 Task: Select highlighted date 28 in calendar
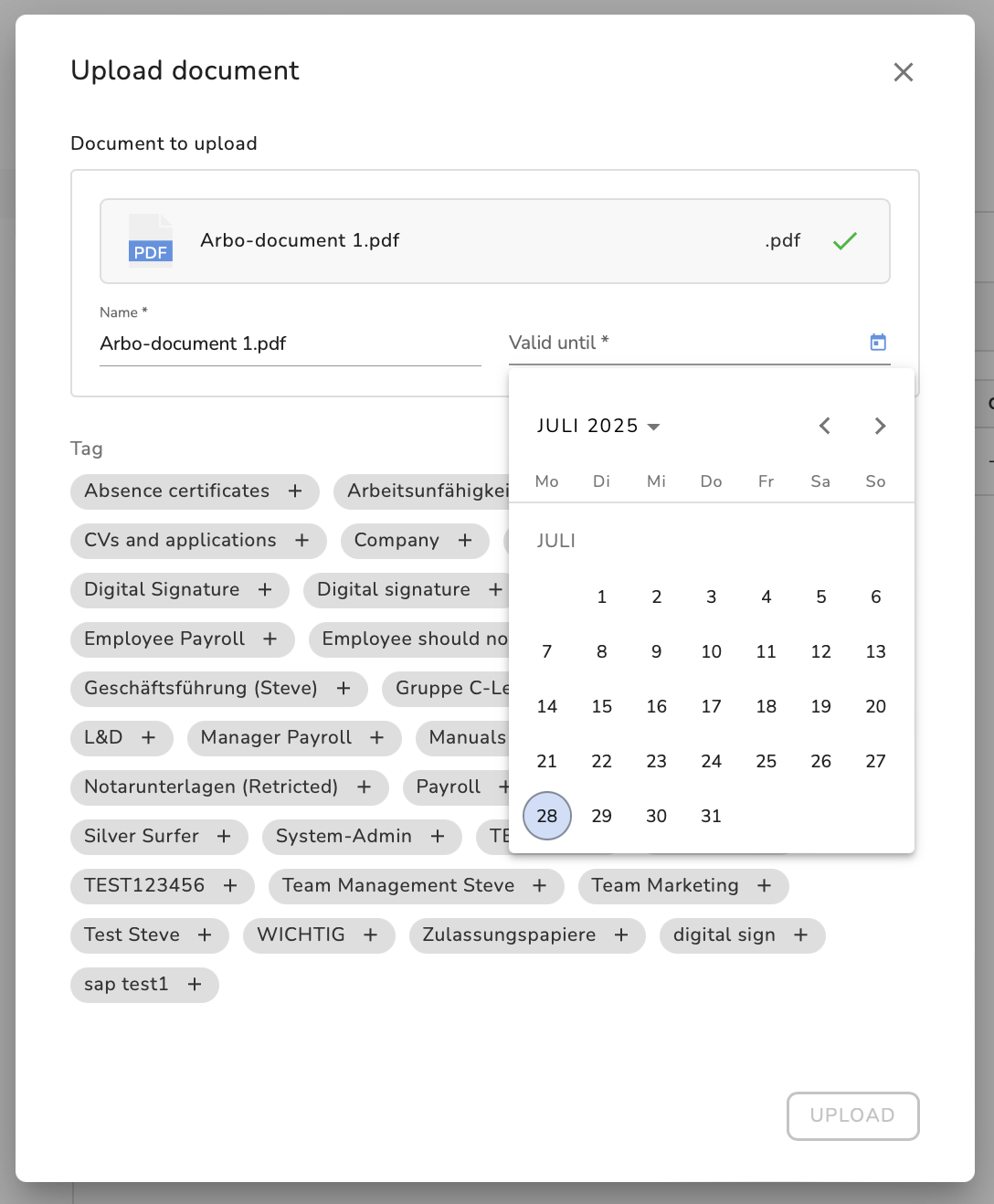547,816
